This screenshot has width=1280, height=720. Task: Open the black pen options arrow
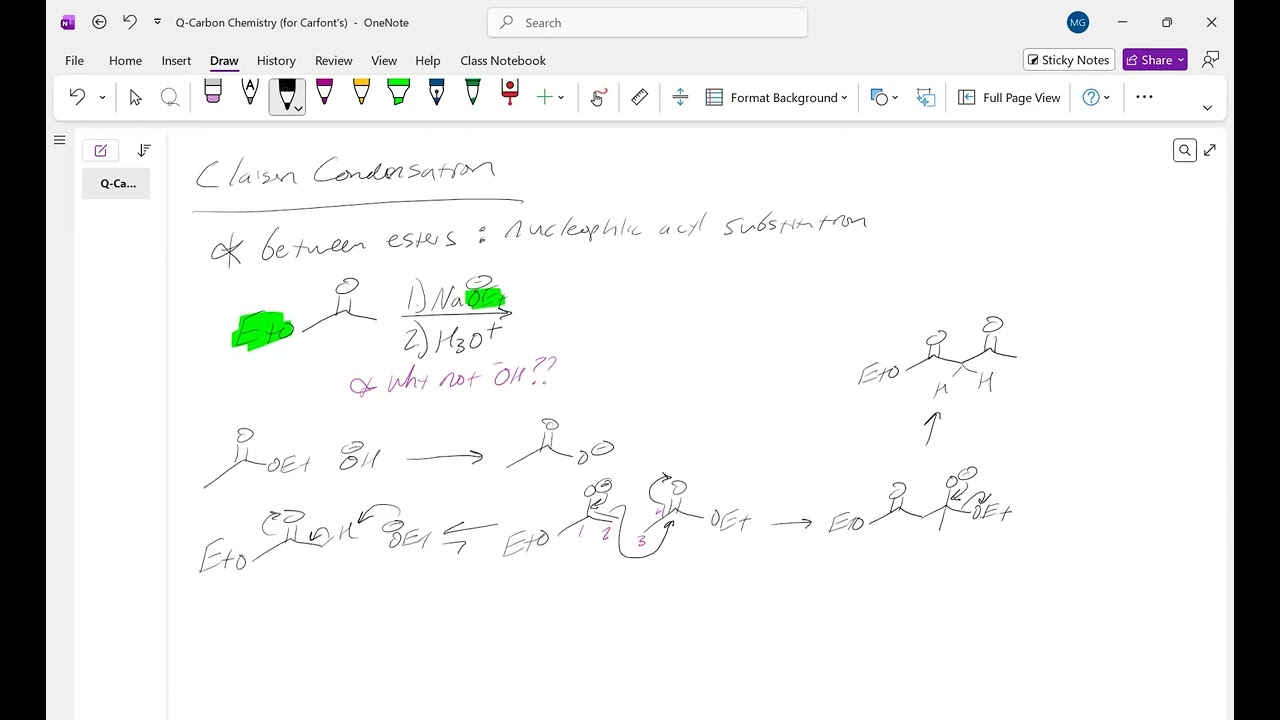(297, 109)
